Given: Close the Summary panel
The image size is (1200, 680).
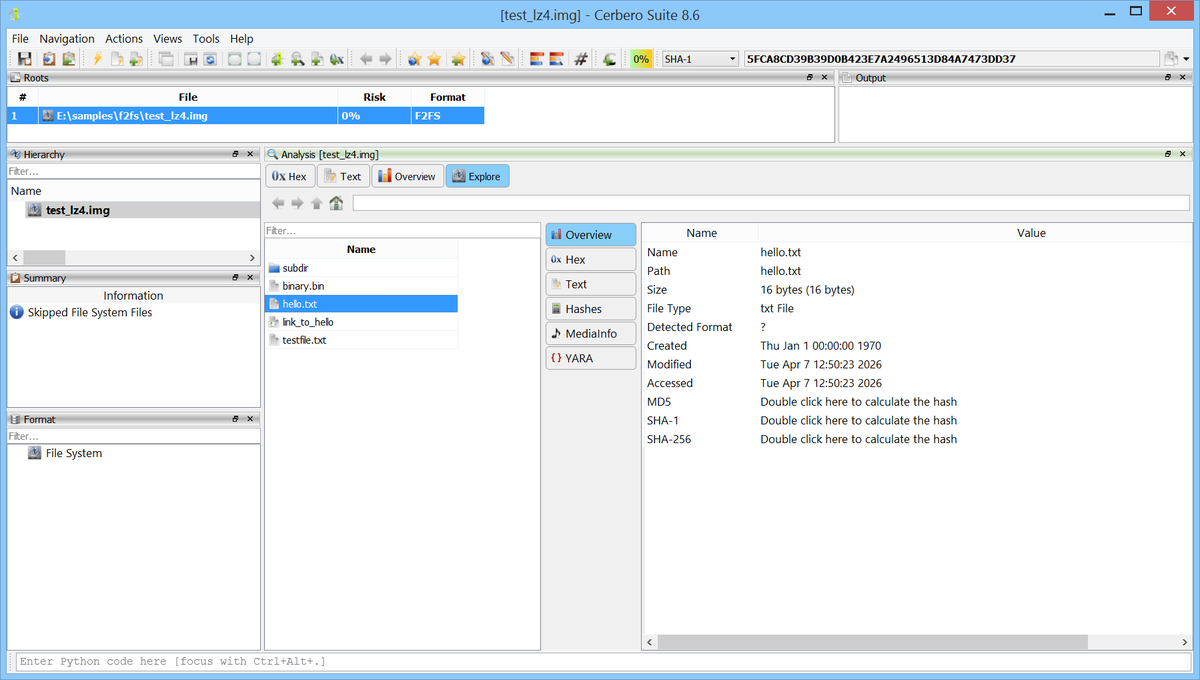Looking at the screenshot, I should [250, 278].
